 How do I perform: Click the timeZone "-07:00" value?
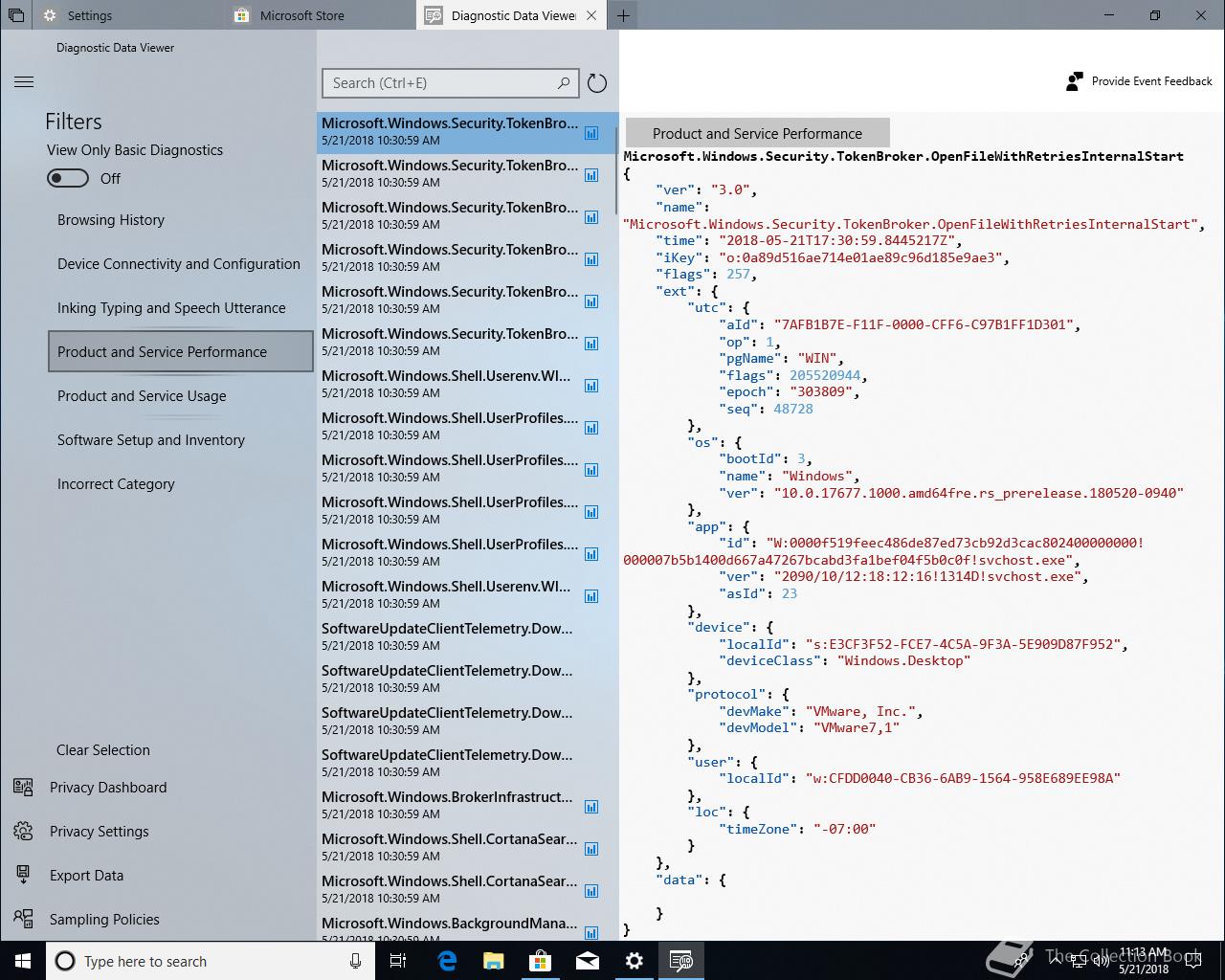[x=844, y=829]
